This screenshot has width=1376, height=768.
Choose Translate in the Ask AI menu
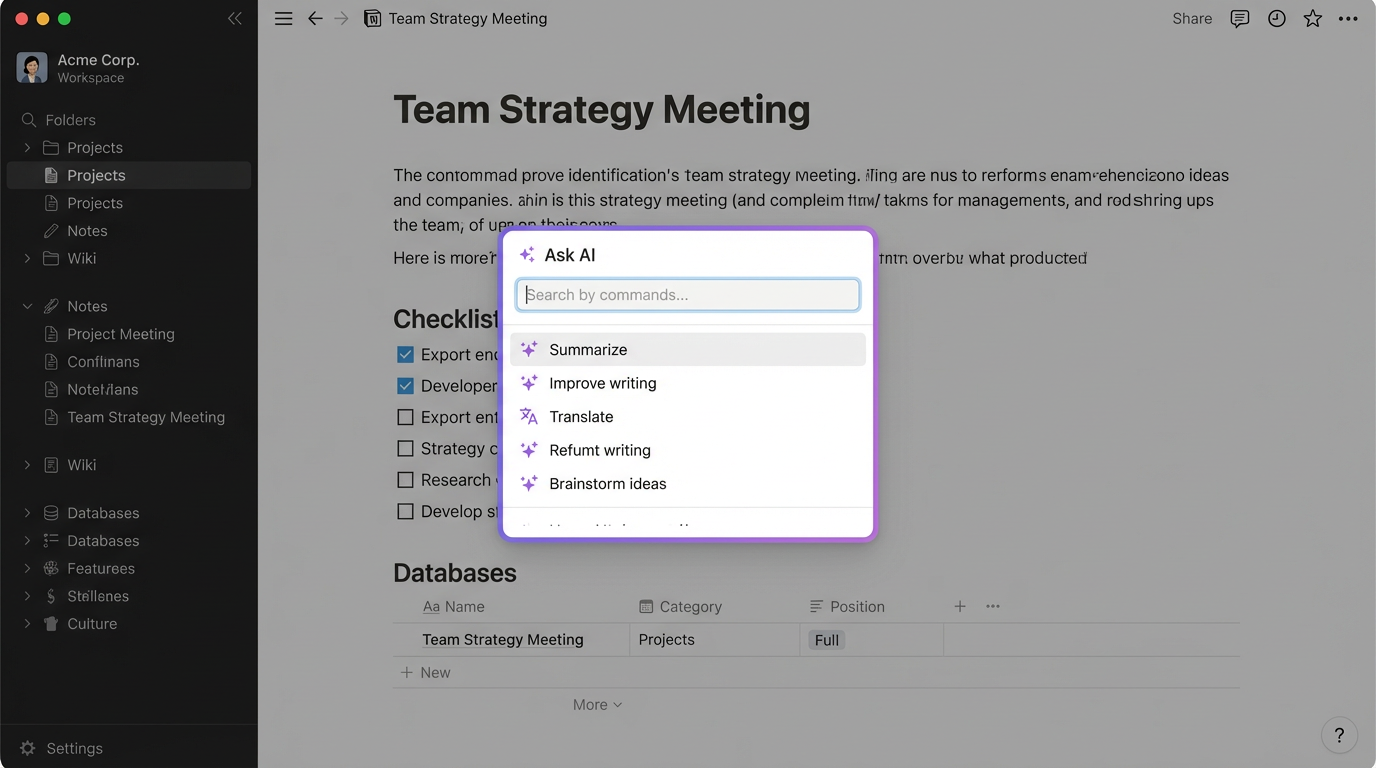pos(580,416)
